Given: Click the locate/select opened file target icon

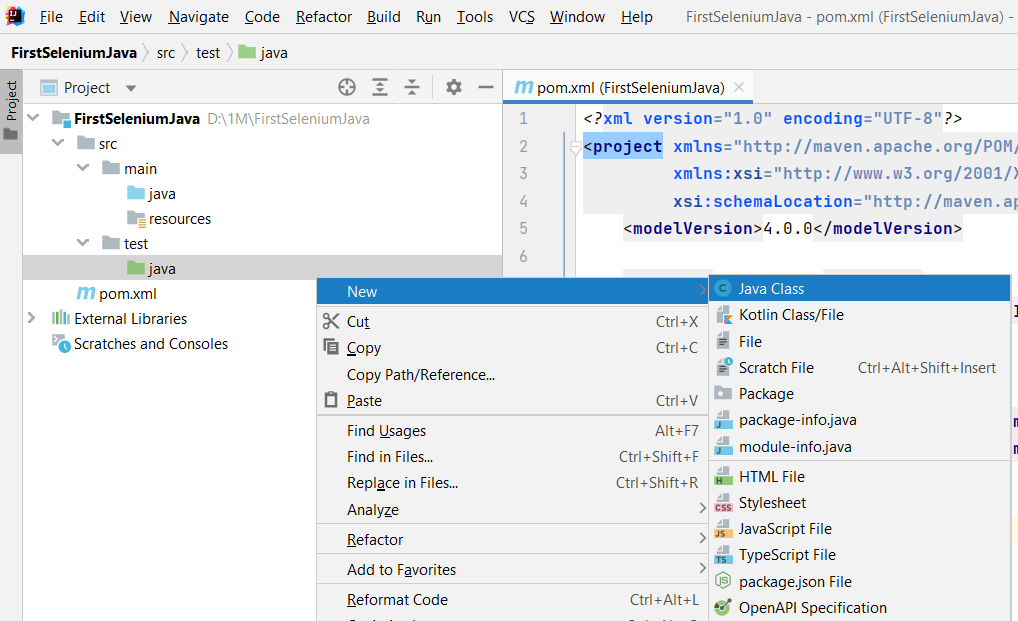Looking at the screenshot, I should (x=347, y=87).
